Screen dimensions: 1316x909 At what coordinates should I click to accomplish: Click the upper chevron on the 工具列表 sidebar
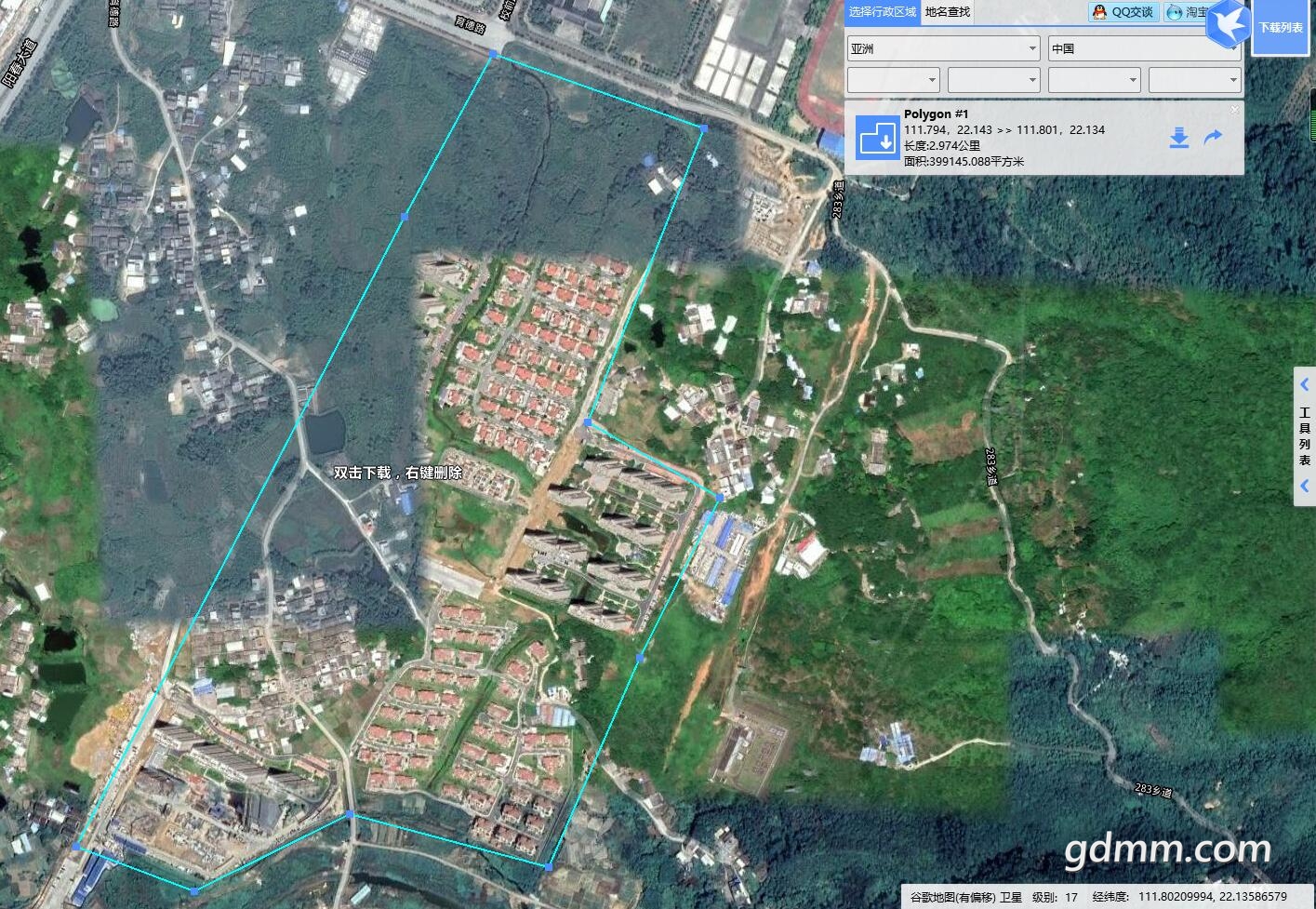pos(1305,385)
